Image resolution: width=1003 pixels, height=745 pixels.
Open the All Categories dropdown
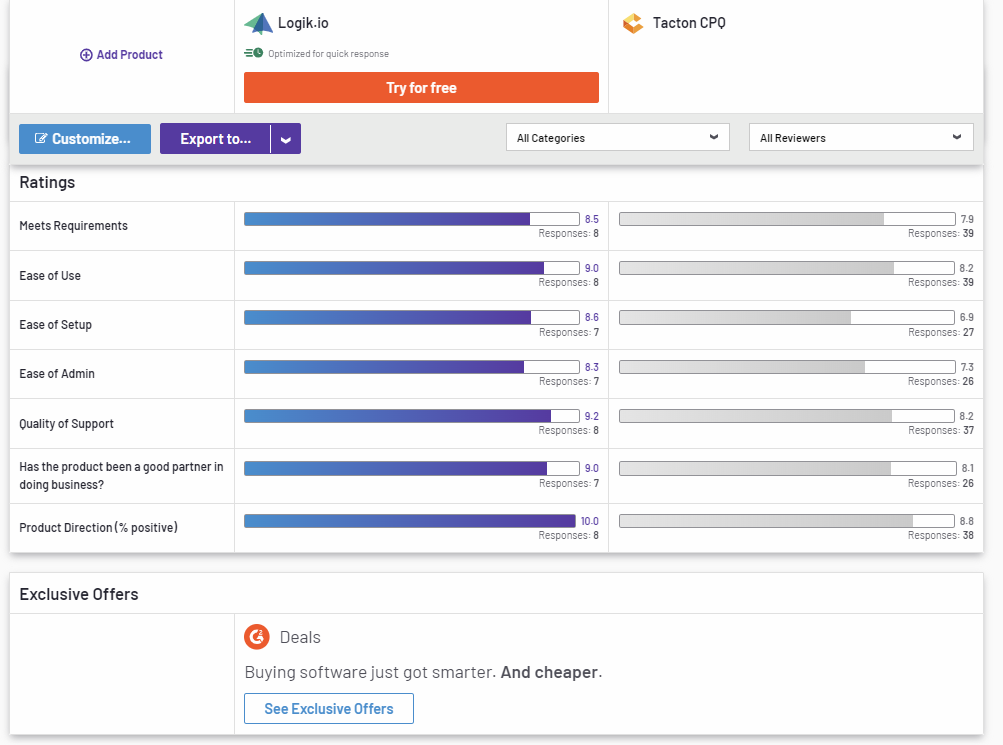pos(618,137)
